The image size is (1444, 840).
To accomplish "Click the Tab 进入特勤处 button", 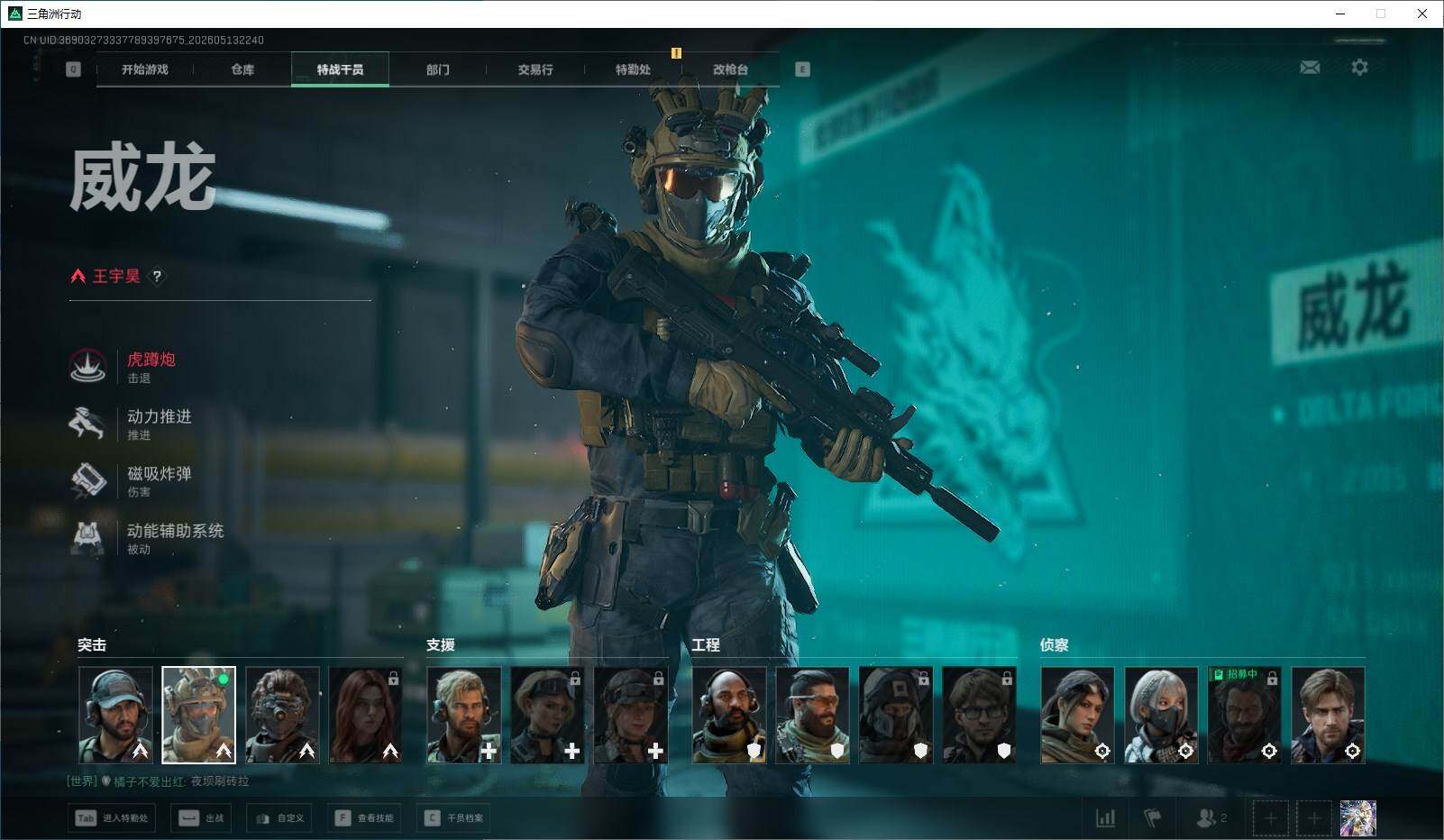I will [x=112, y=818].
